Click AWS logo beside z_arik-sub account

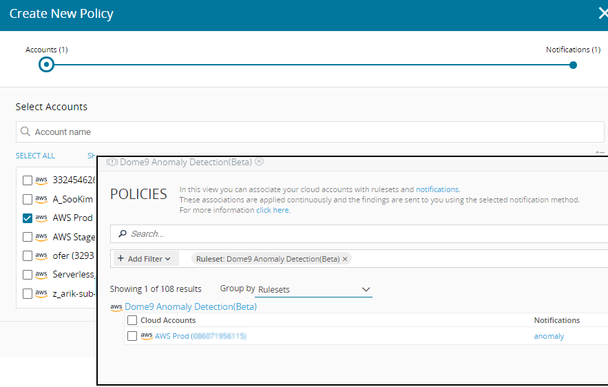tap(41, 294)
